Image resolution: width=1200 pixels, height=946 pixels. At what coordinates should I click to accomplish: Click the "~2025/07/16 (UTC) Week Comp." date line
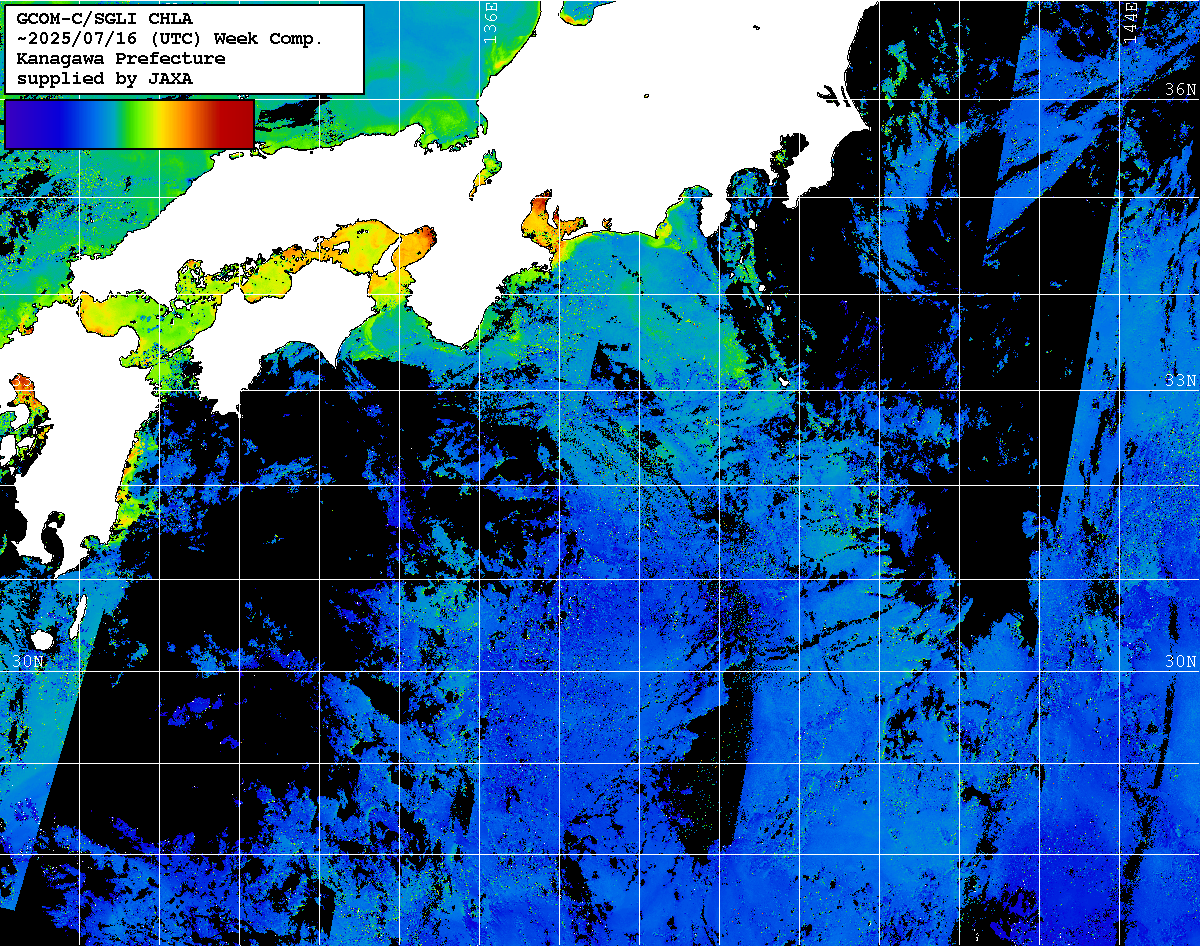click(170, 38)
